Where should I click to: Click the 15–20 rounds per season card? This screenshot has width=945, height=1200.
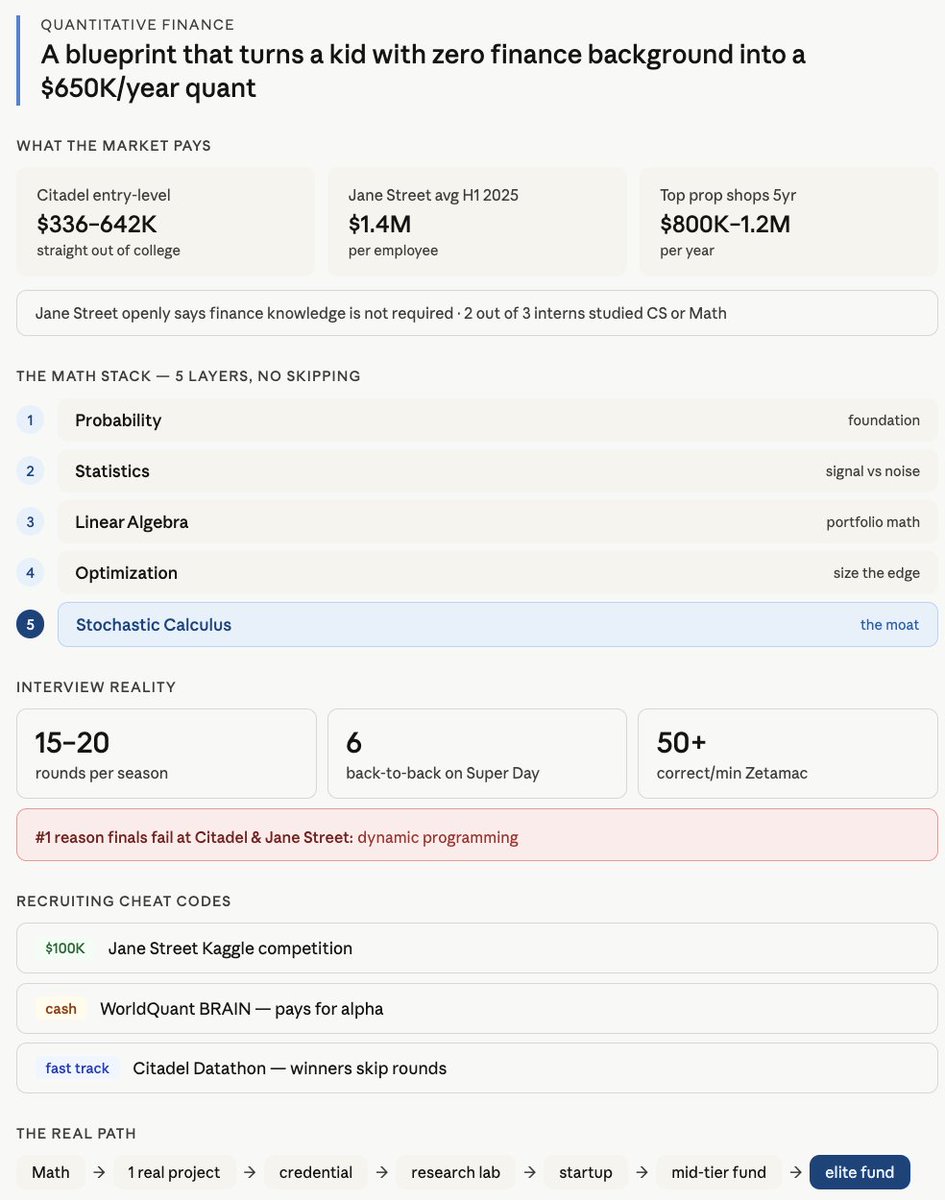pos(166,754)
